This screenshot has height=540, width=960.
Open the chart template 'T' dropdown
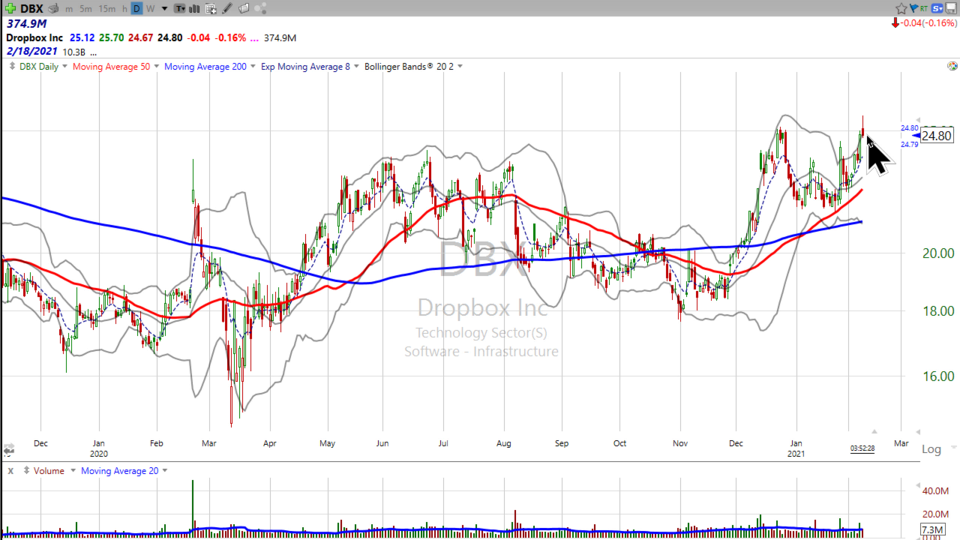coord(179,9)
